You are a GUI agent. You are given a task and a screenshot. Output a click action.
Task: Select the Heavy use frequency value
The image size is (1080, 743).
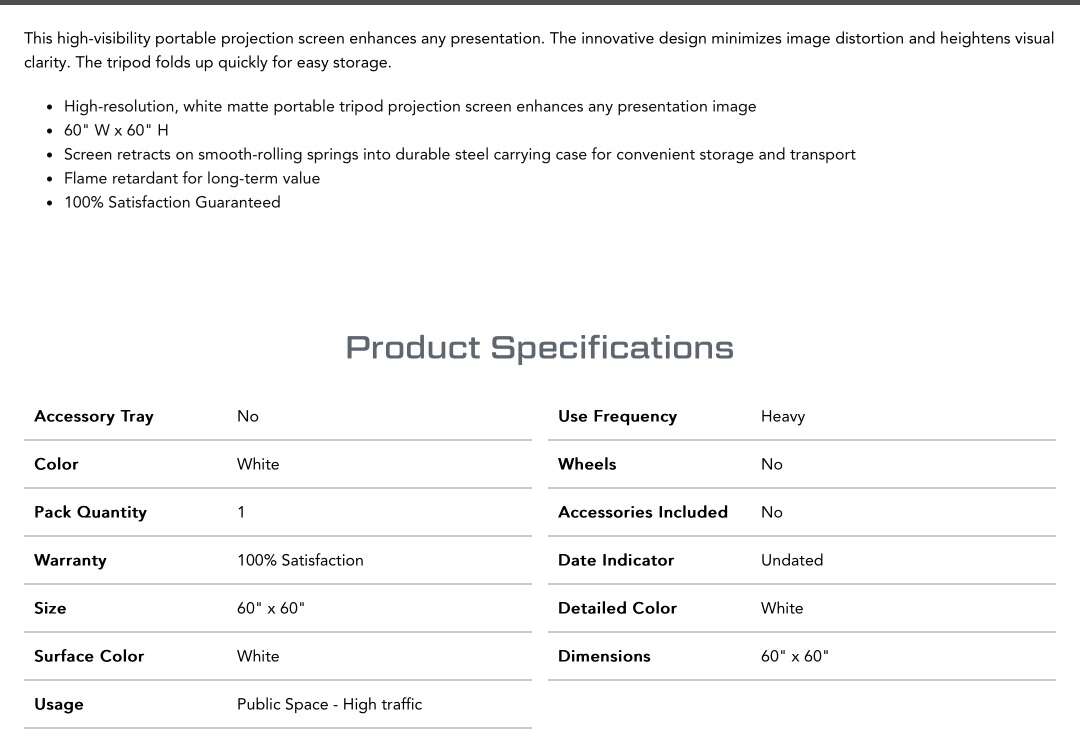[x=782, y=416]
